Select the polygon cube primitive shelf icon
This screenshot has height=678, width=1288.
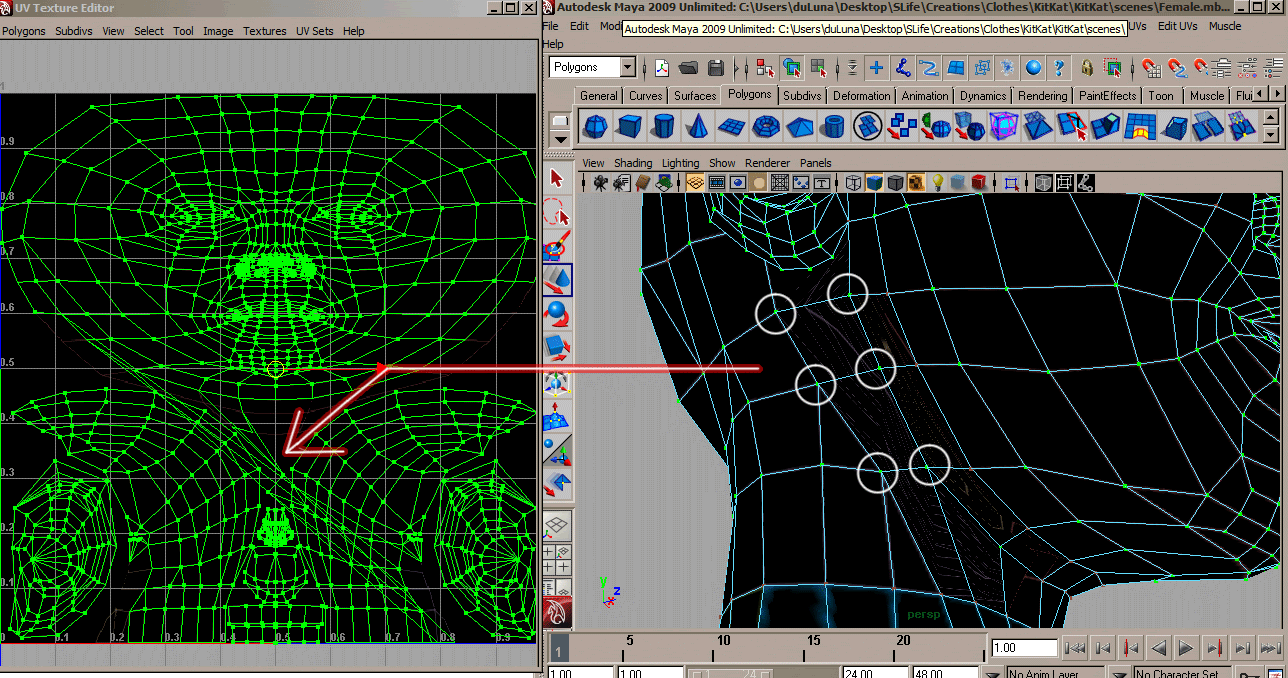[x=629, y=126]
